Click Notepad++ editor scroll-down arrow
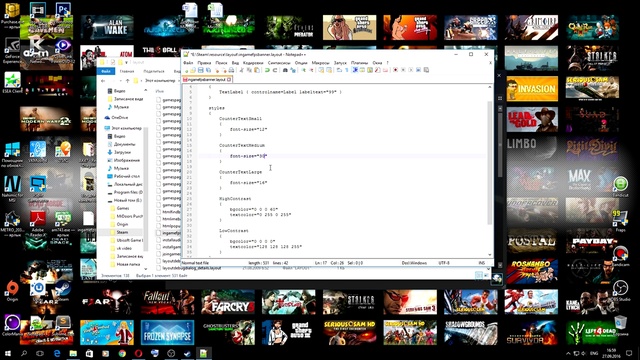The width and height of the screenshot is (640, 360). (490, 254)
